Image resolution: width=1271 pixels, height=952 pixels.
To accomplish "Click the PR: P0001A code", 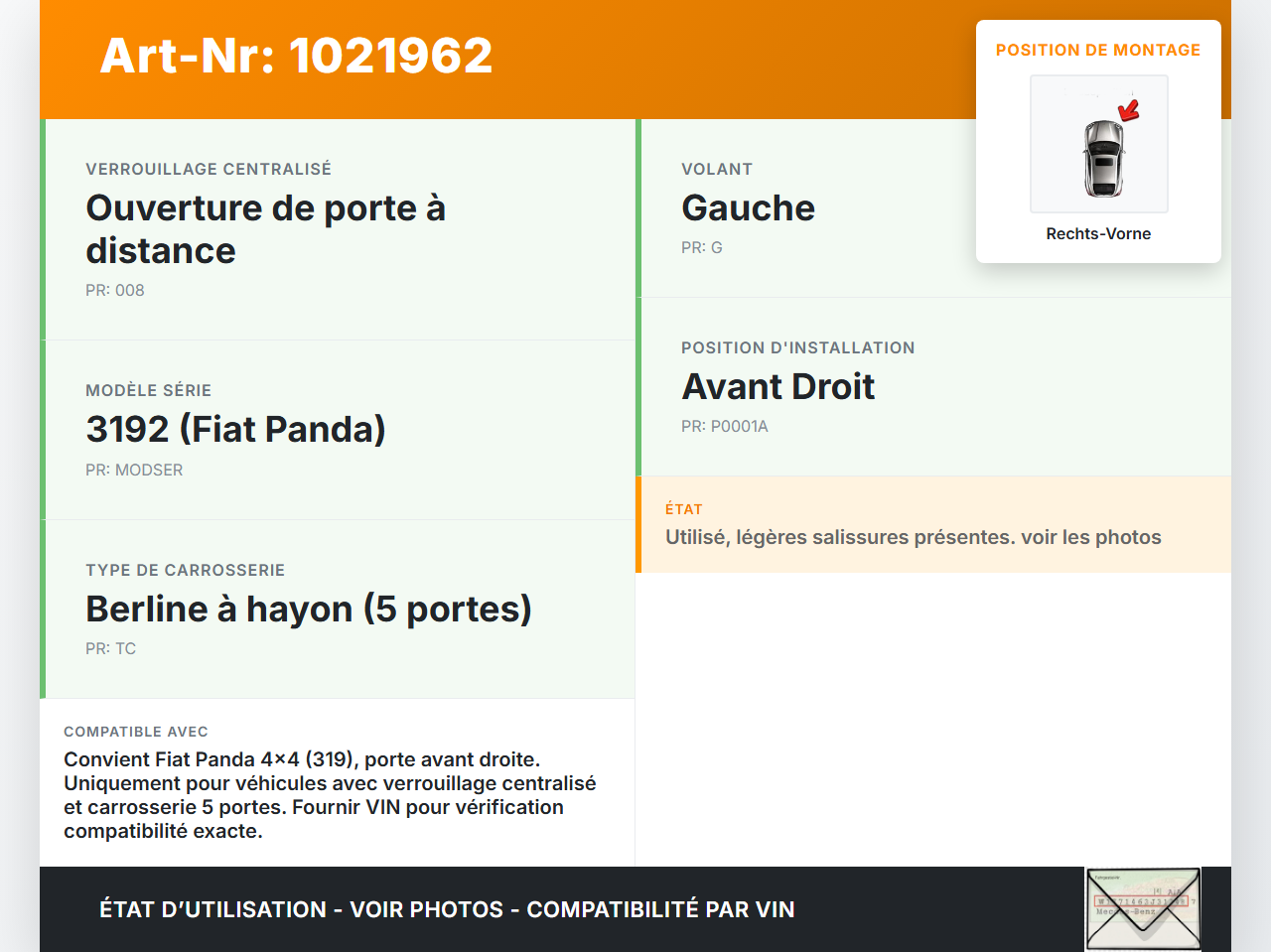I will tap(725, 426).
